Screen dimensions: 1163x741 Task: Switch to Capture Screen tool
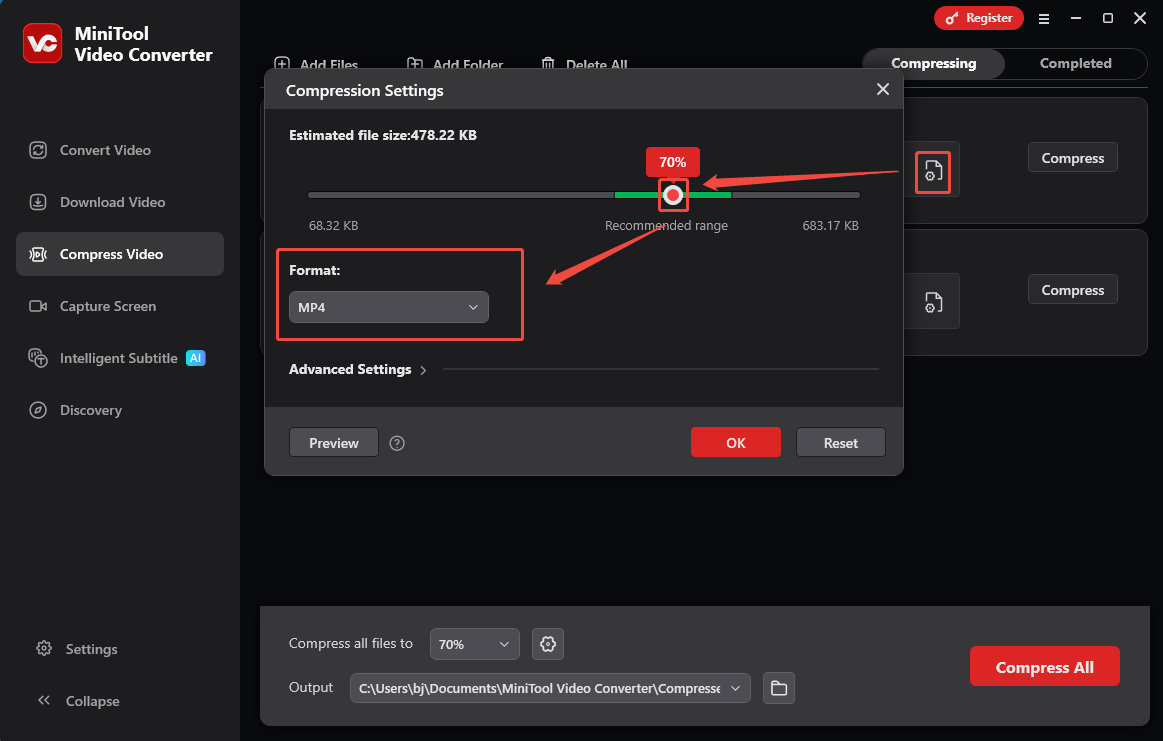(x=108, y=306)
